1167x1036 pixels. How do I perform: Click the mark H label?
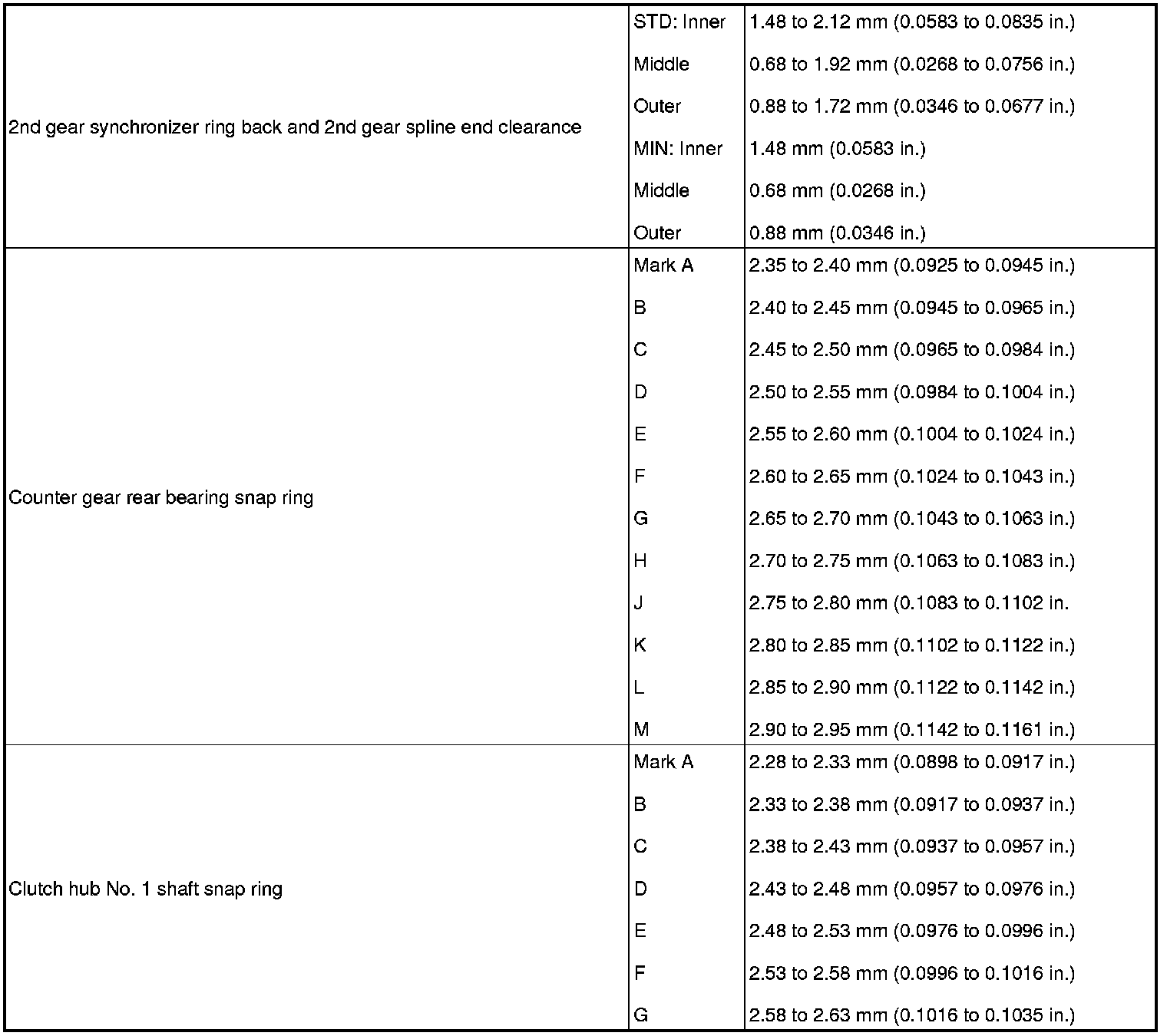click(x=640, y=561)
